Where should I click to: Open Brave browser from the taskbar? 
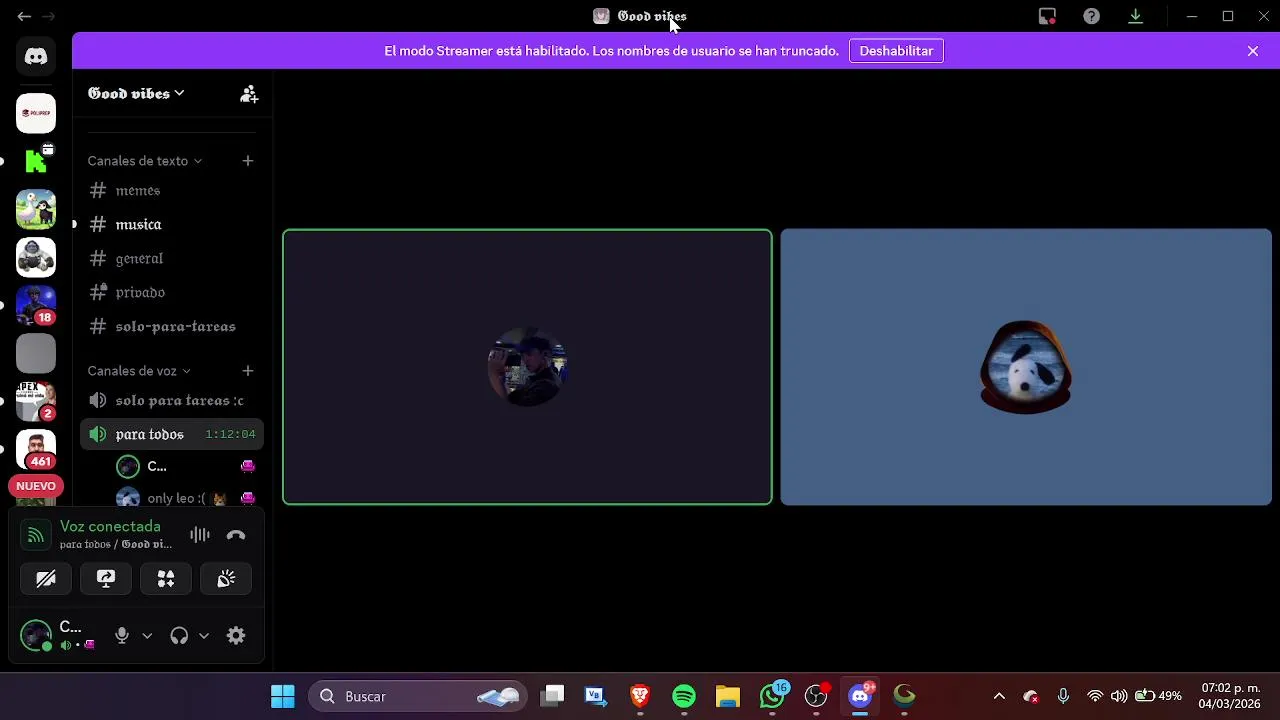[x=640, y=696]
